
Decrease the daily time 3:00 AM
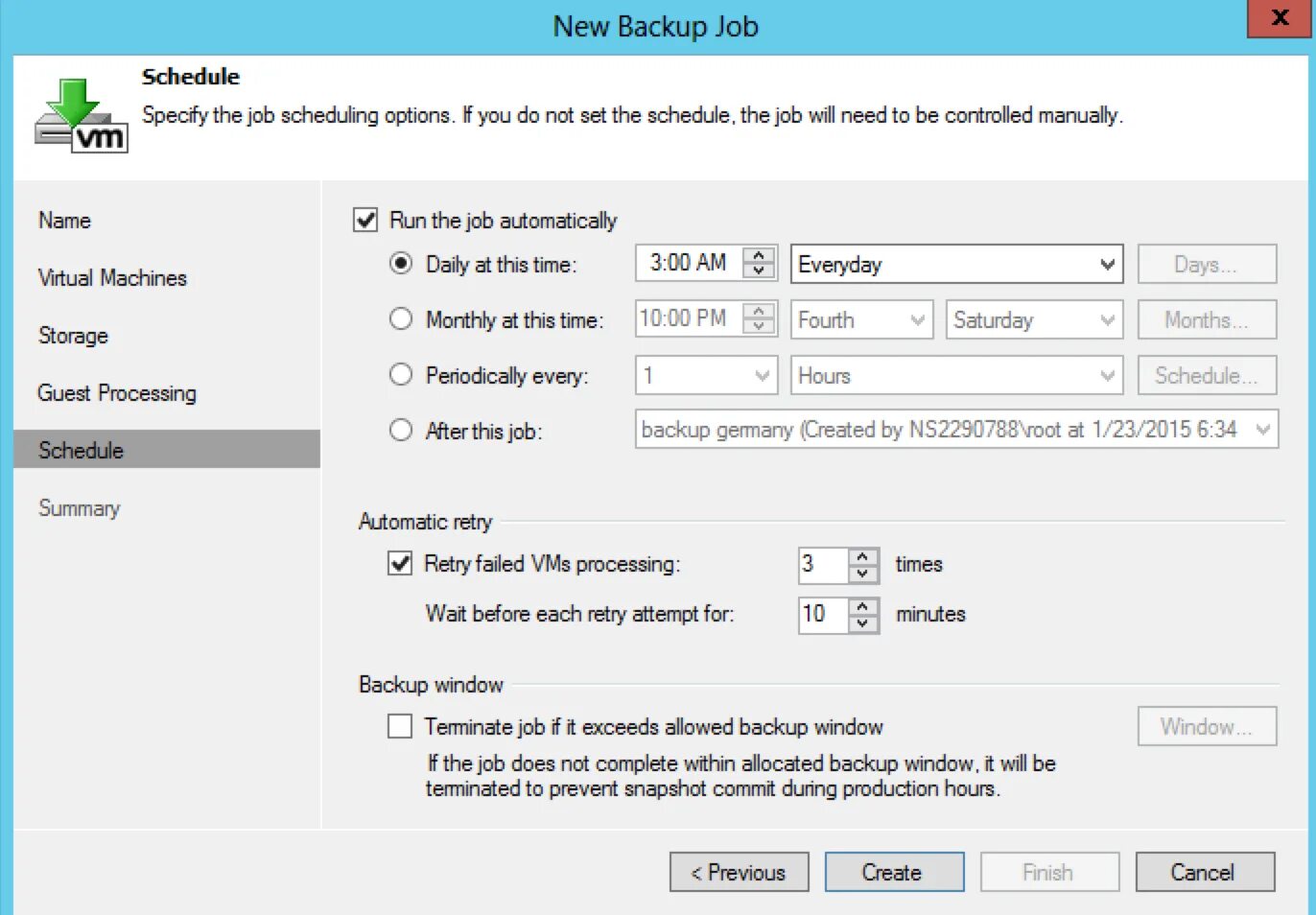click(759, 270)
